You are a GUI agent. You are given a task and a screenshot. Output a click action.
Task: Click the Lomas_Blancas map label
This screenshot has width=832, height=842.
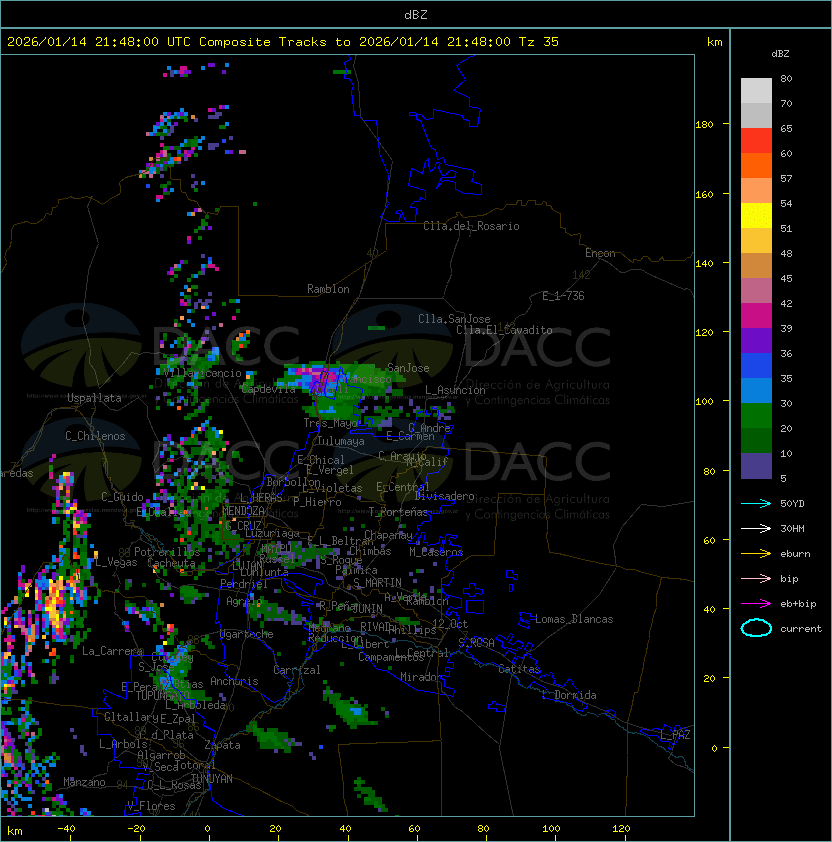(x=574, y=619)
